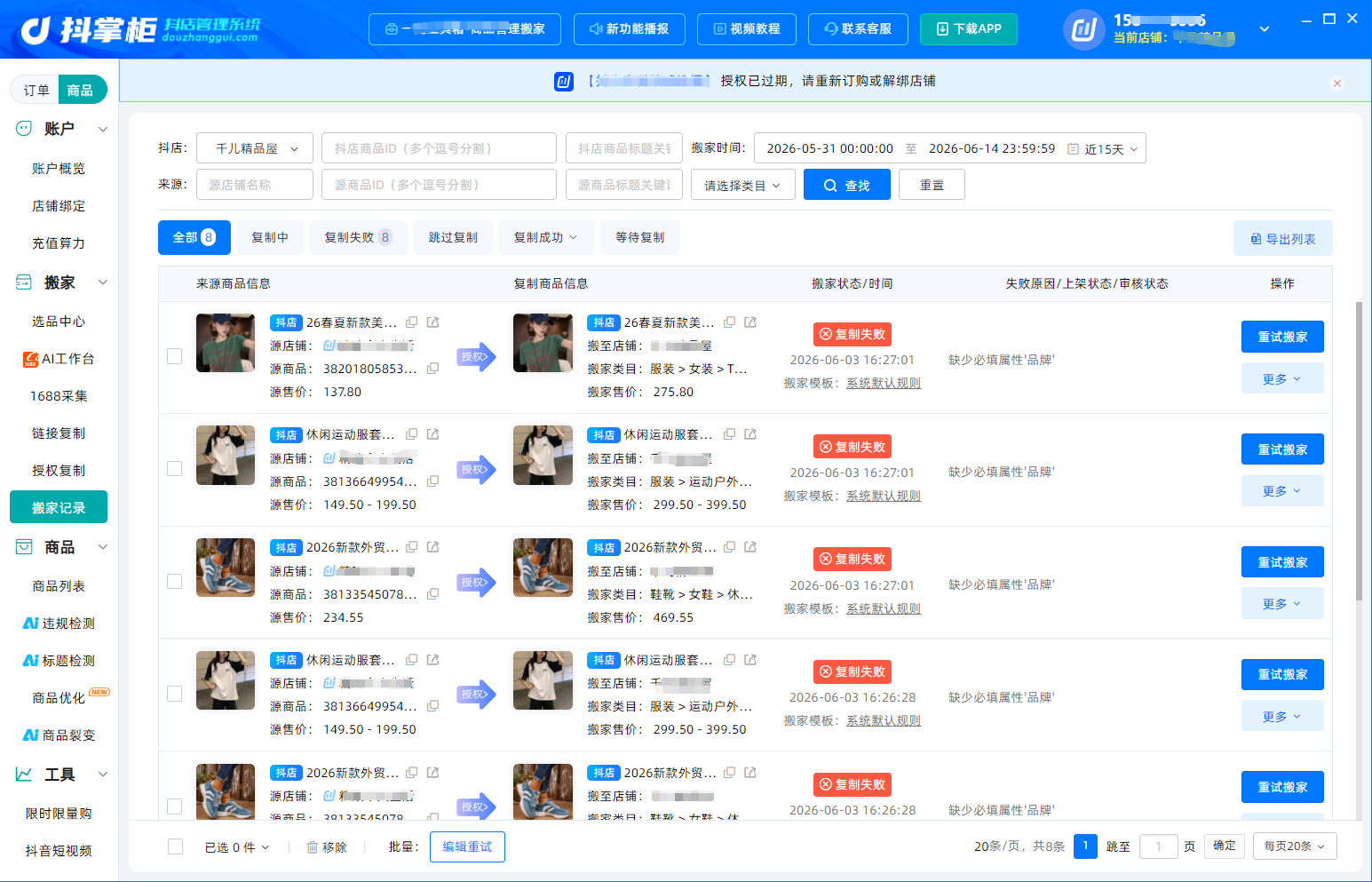The height and width of the screenshot is (882, 1372).
Task: Click the 导出列表 export button
Action: point(1283,238)
